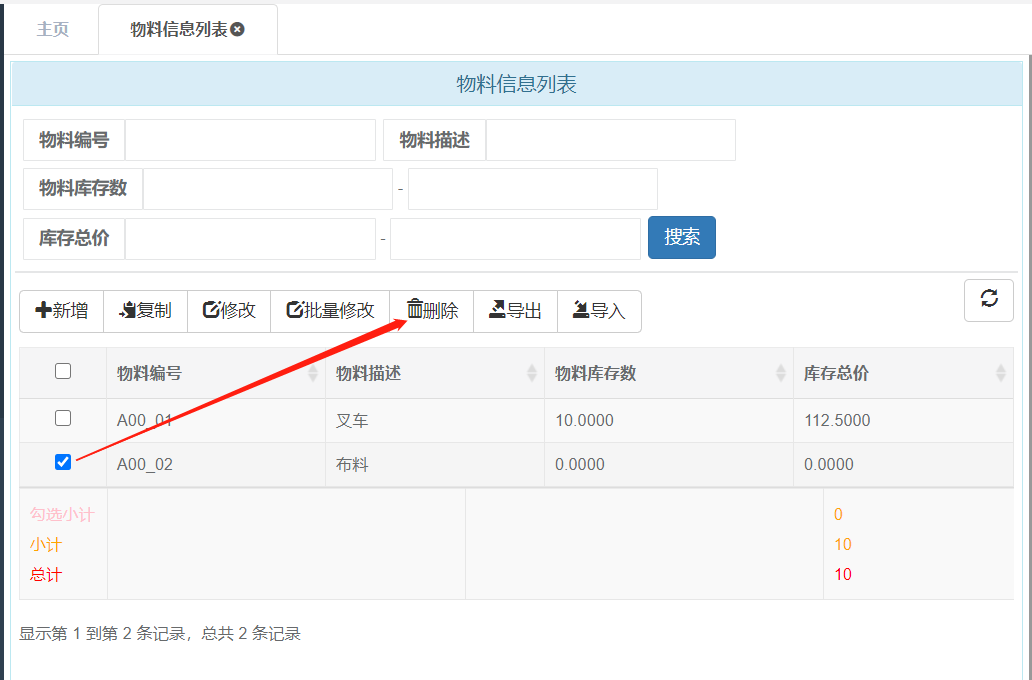Close the 物料信息列表 tab via x icon
The height and width of the screenshot is (680, 1032).
[238, 29]
